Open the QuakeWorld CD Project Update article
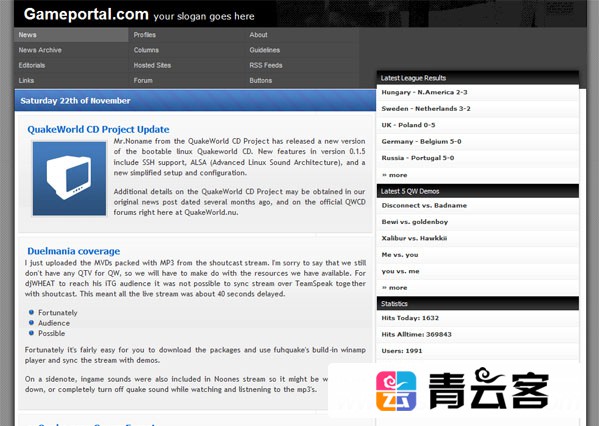 coord(98,130)
